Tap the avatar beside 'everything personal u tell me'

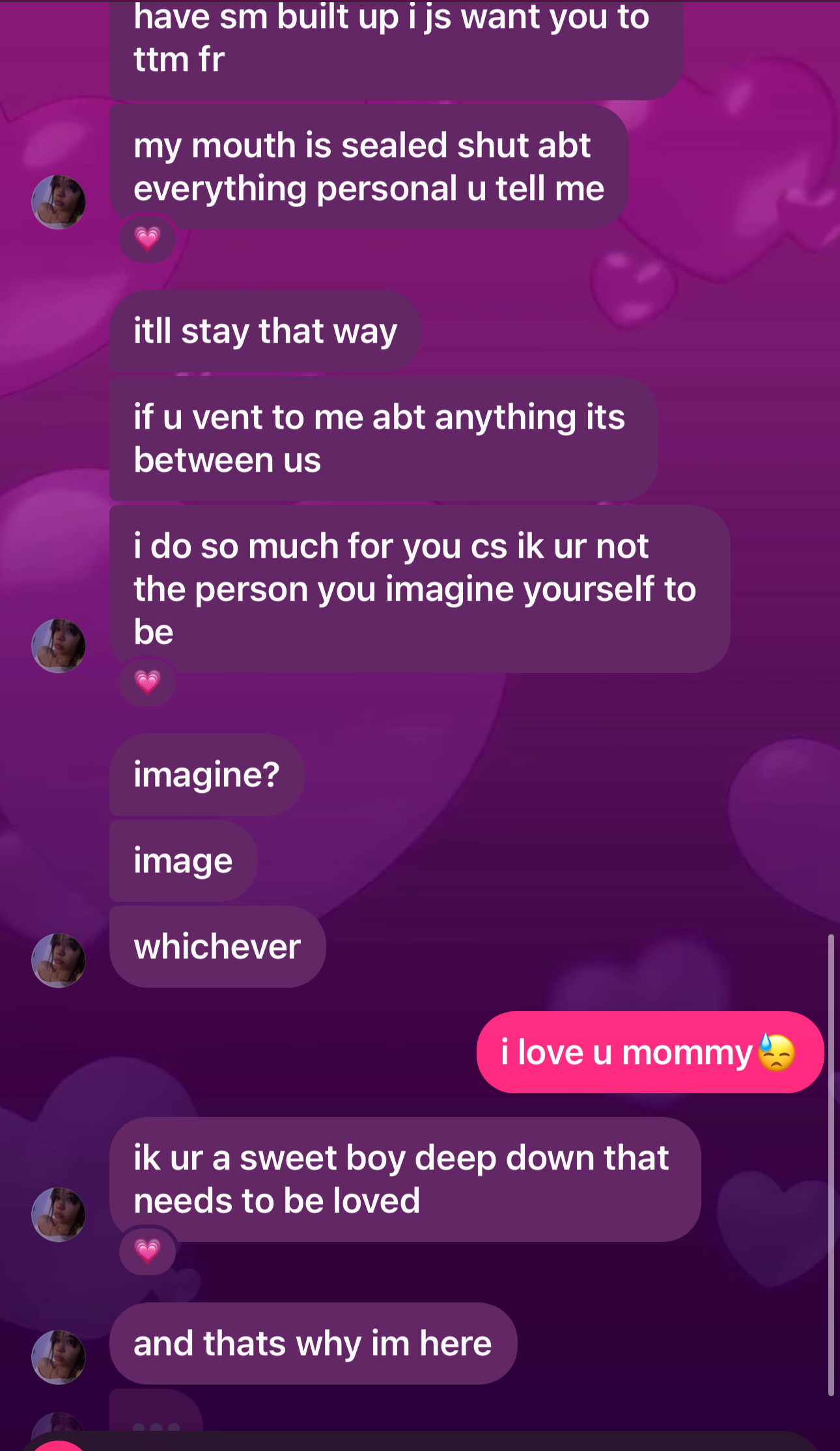pos(59,202)
